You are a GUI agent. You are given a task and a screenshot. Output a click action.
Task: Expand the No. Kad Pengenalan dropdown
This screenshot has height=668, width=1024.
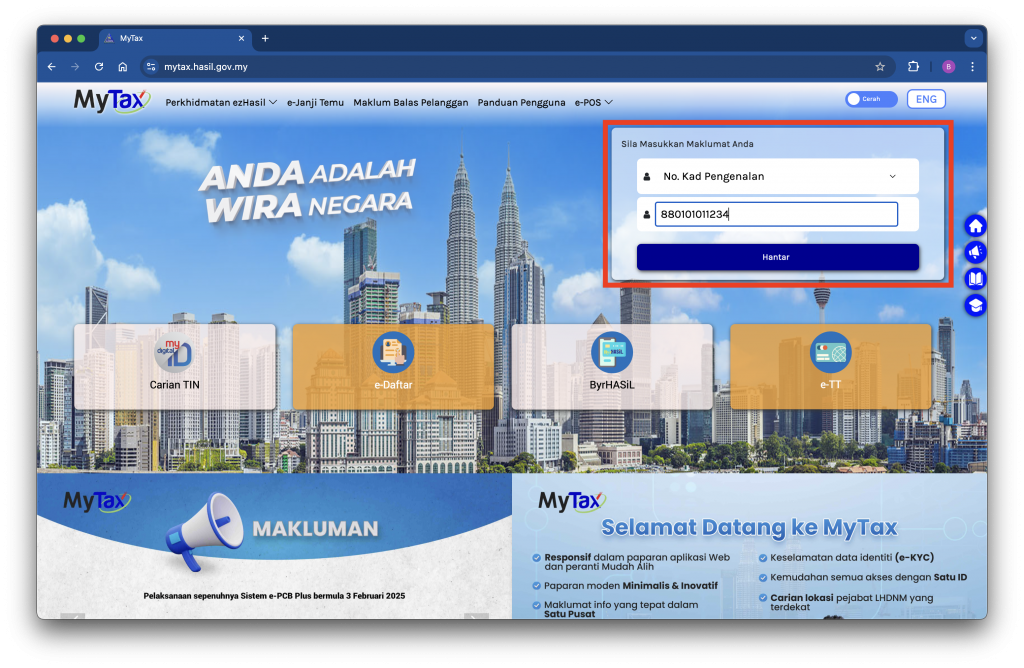click(777, 176)
